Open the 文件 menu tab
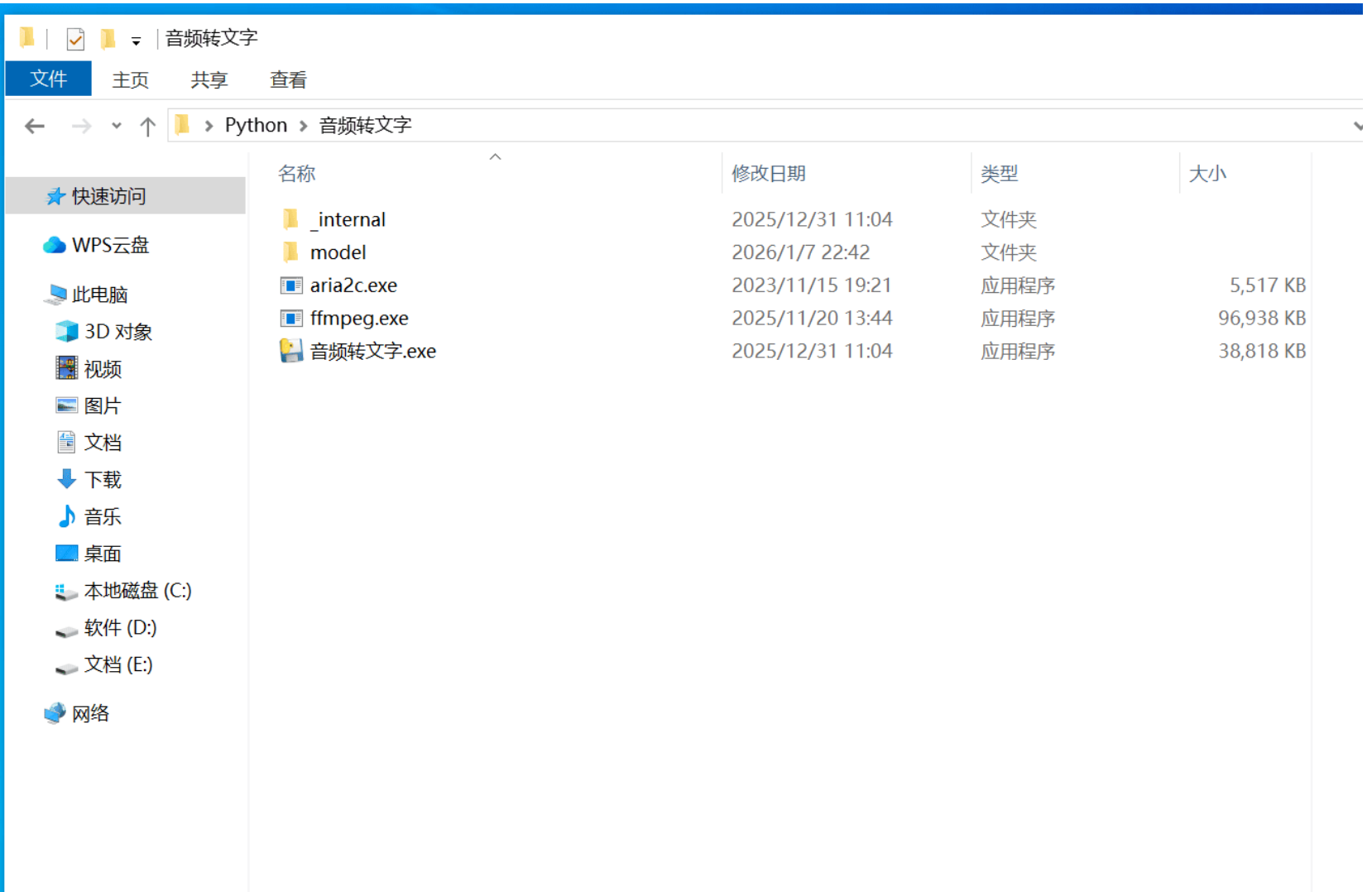 [x=48, y=79]
